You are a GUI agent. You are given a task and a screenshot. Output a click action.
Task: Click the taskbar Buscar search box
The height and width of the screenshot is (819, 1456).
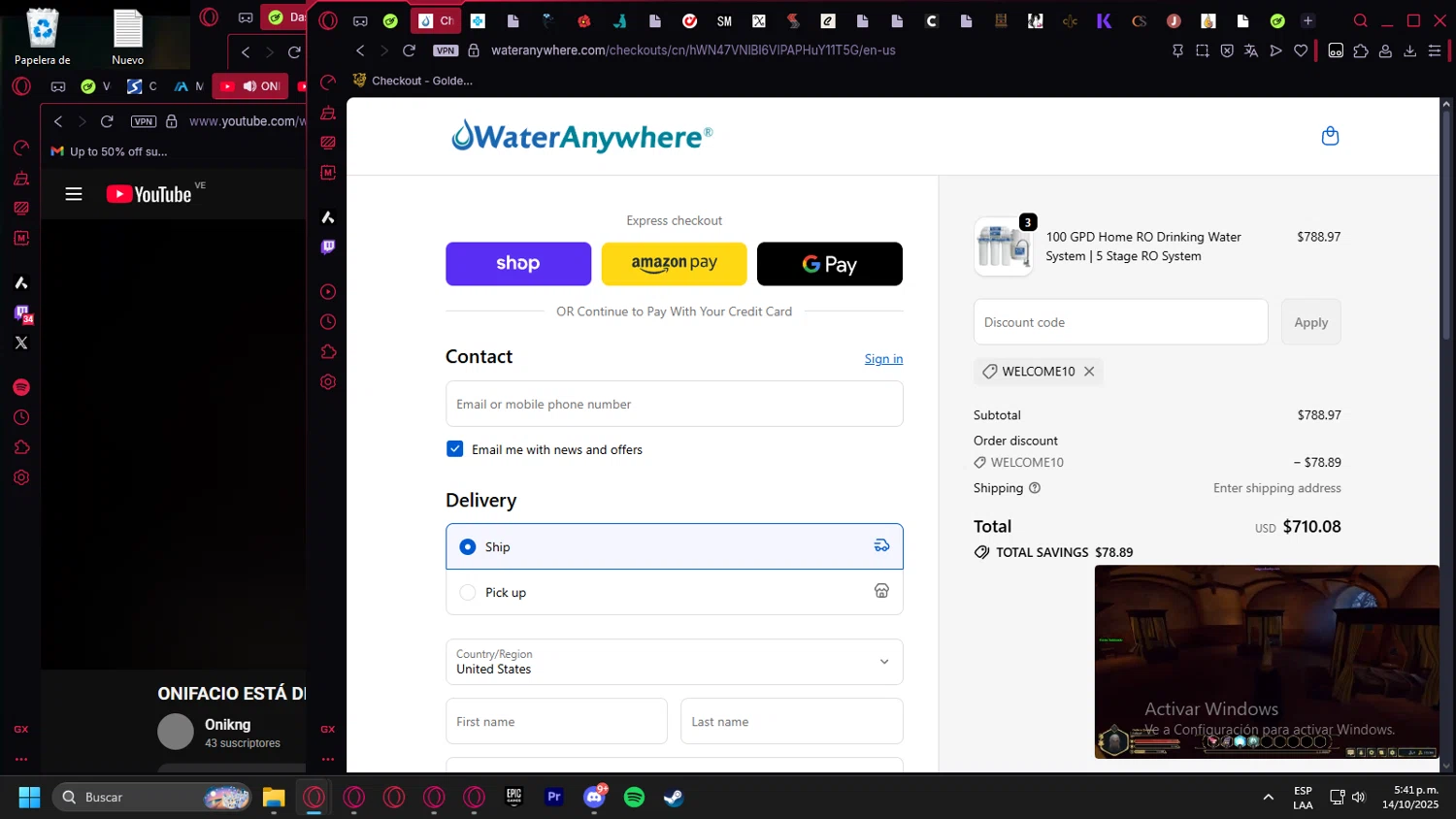click(x=152, y=797)
